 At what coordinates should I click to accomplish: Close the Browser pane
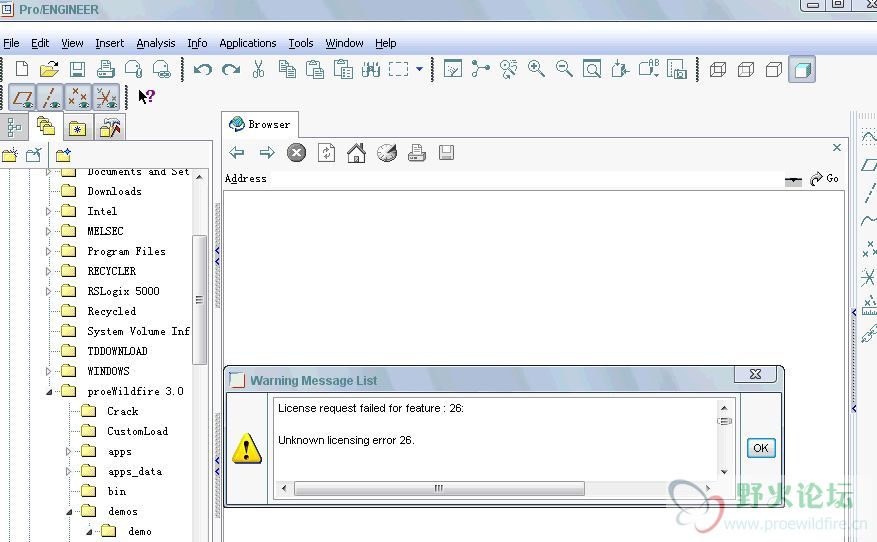[837, 148]
